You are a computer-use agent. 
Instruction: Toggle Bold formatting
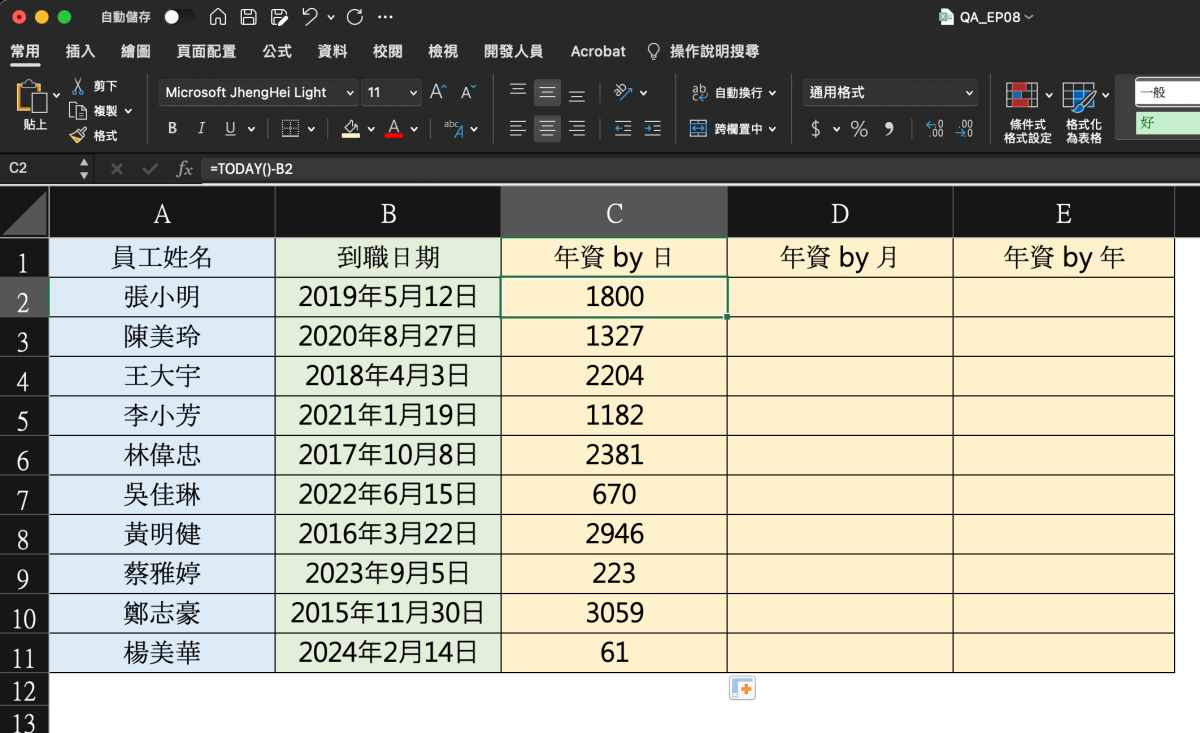coord(172,128)
